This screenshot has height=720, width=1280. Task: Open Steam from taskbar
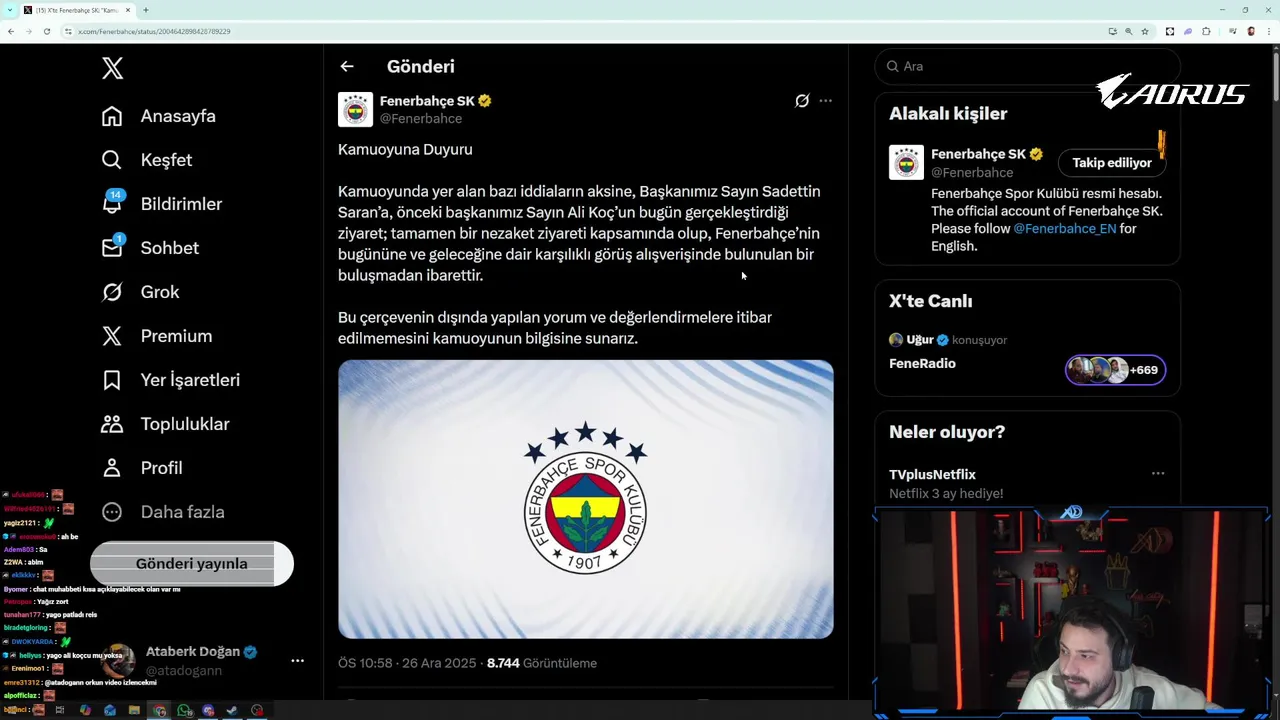pos(232,710)
